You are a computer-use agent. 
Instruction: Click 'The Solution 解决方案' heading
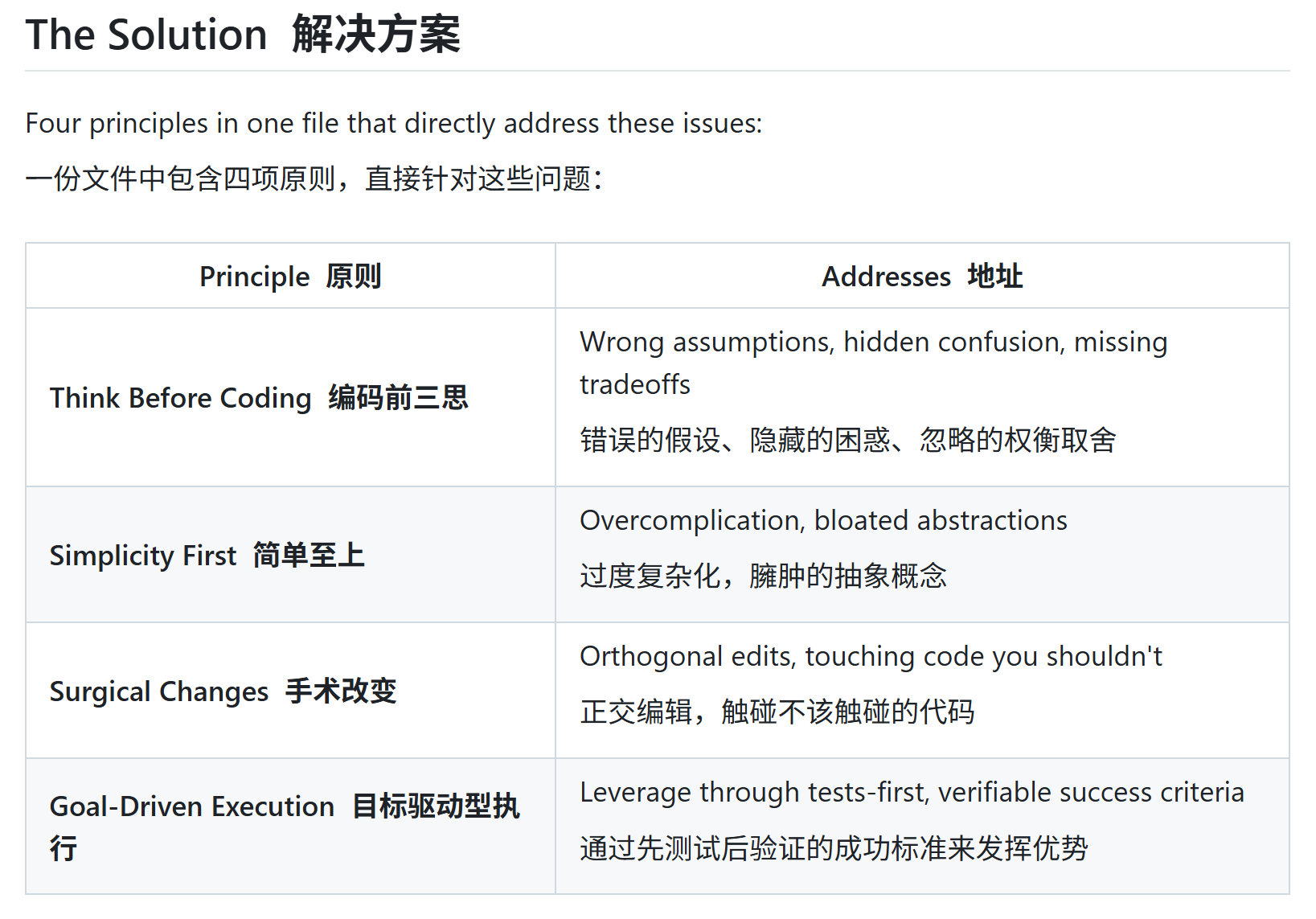[243, 35]
